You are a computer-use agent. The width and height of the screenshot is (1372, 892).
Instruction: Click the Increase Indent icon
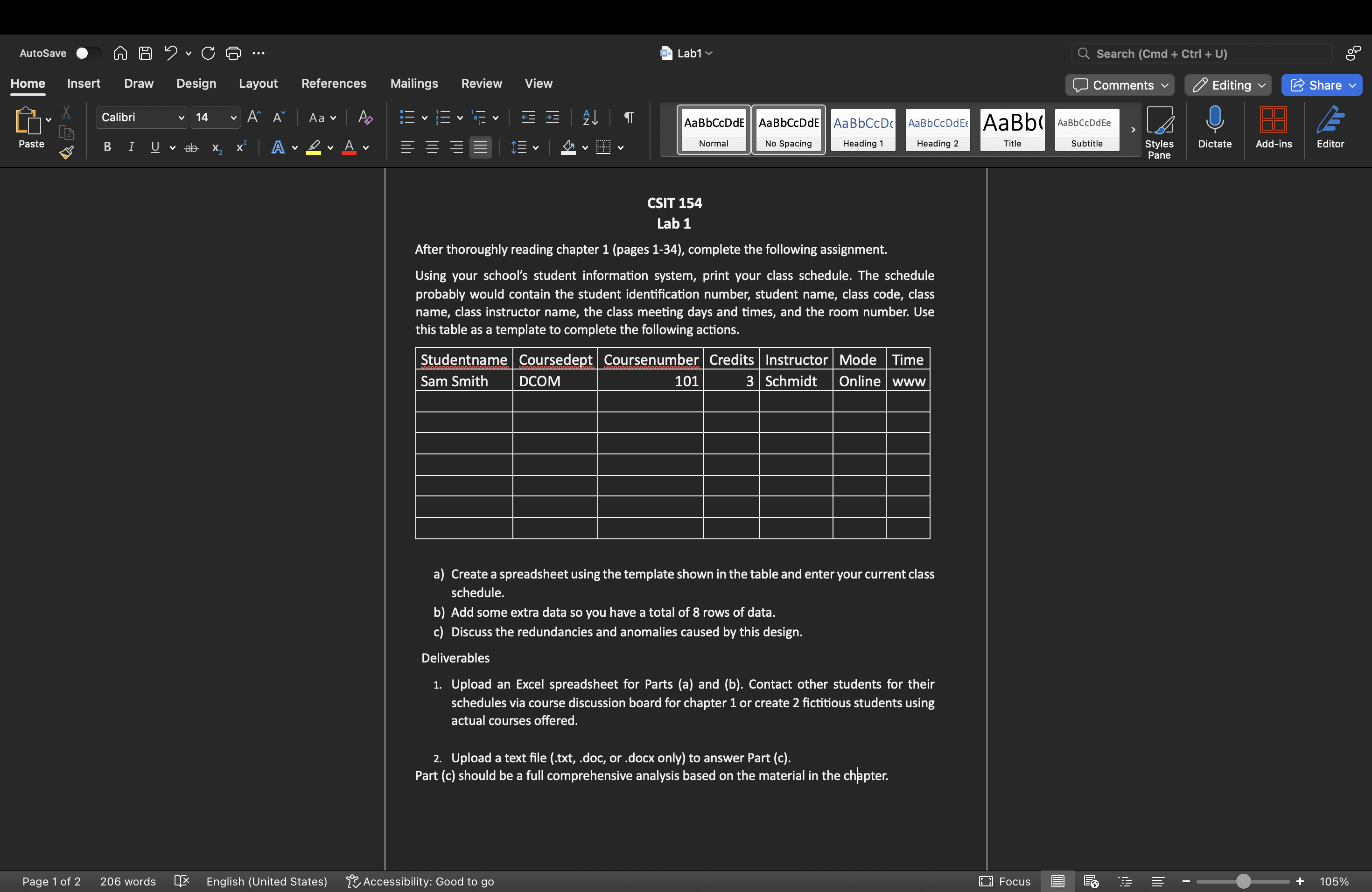click(552, 118)
